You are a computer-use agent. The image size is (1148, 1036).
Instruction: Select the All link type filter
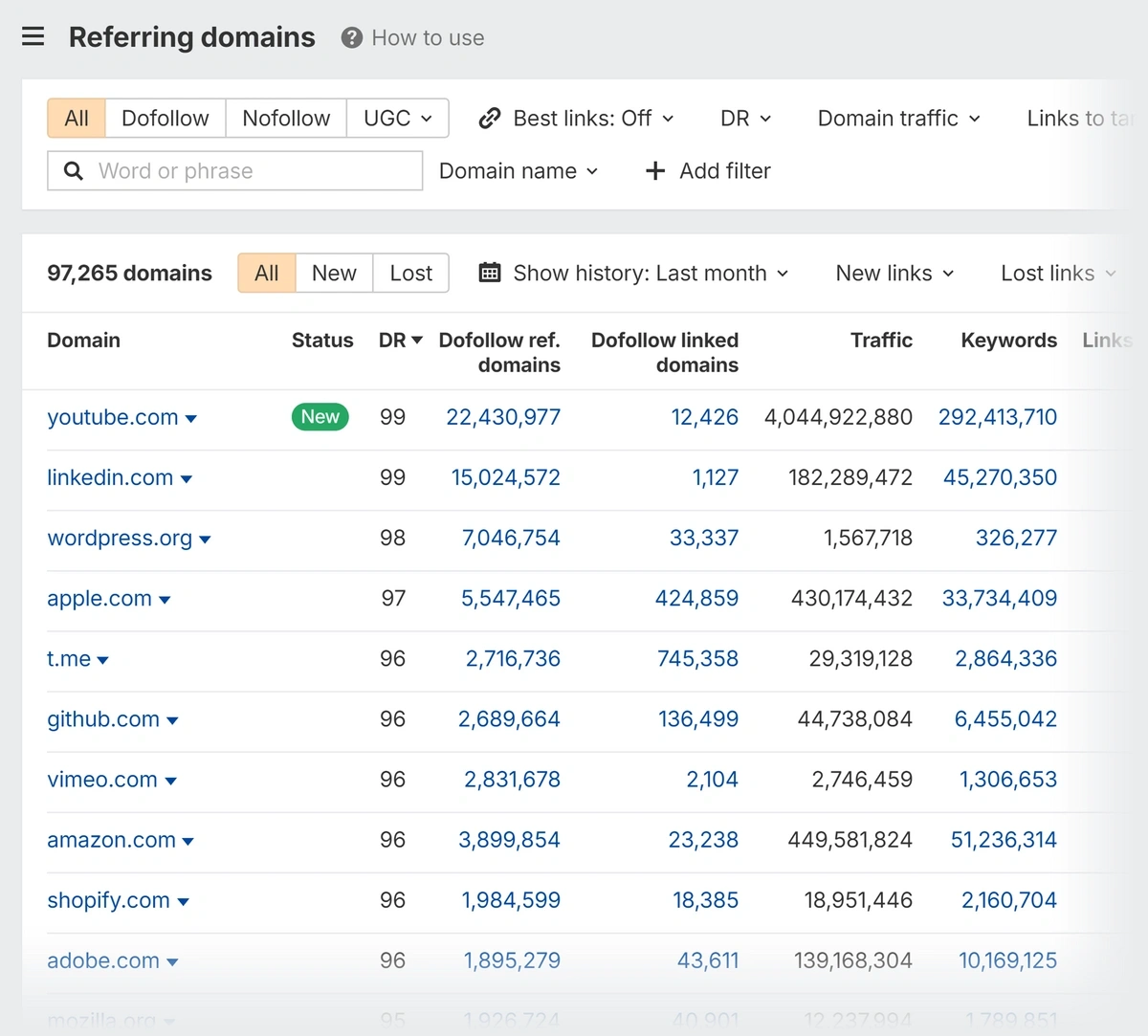click(77, 119)
